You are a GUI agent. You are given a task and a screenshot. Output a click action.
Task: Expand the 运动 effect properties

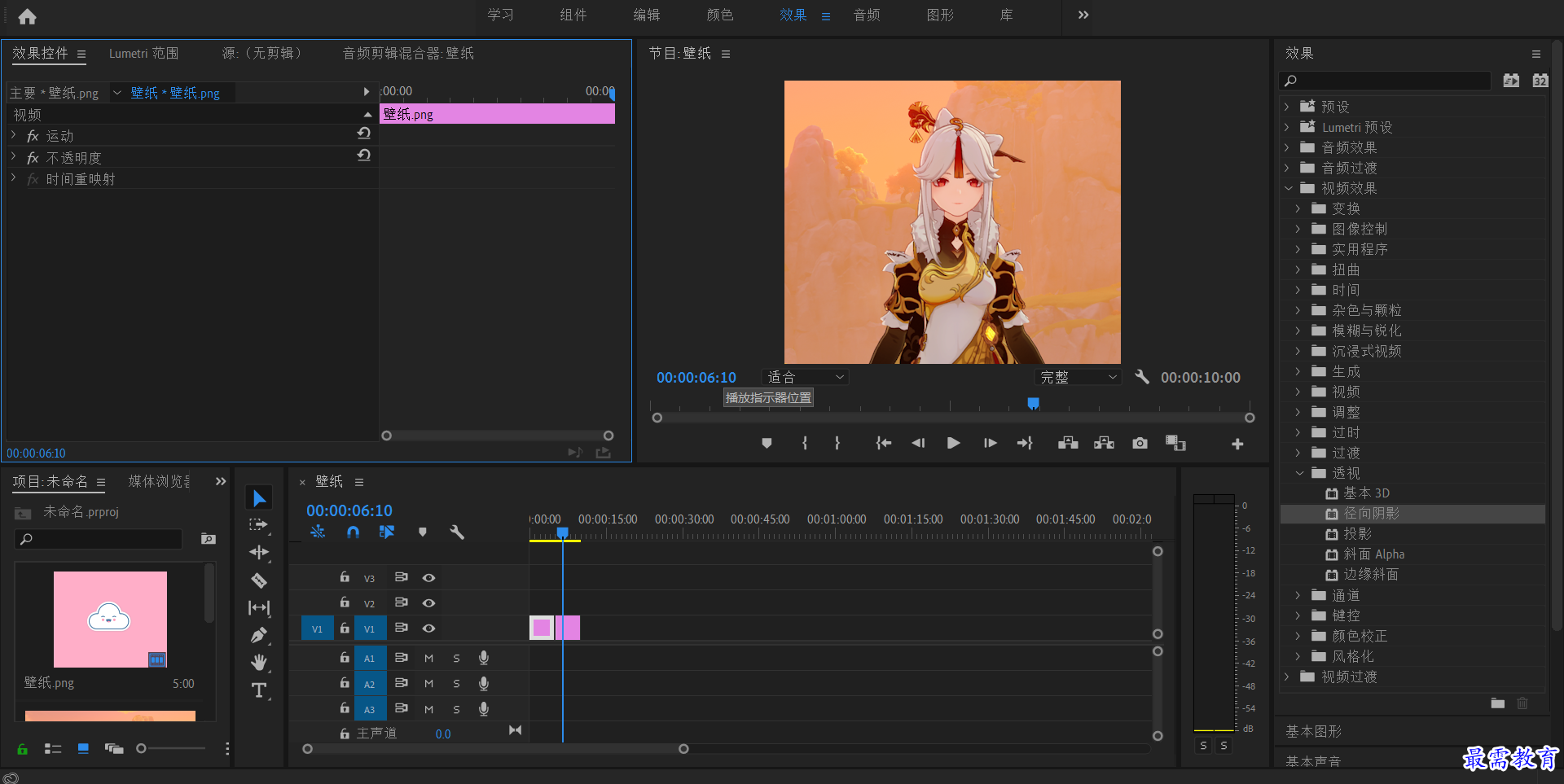pyautogui.click(x=13, y=135)
